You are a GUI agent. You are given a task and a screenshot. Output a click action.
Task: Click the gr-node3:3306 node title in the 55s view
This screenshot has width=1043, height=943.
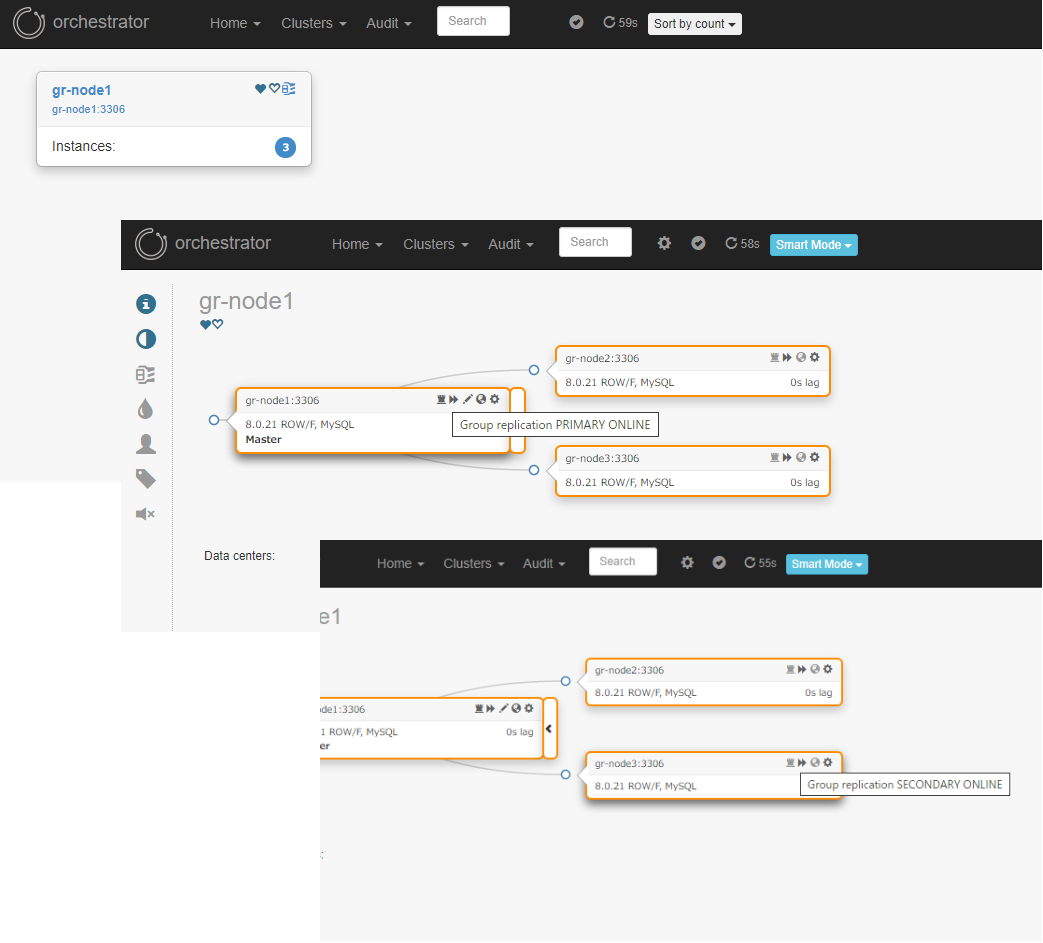coord(629,763)
